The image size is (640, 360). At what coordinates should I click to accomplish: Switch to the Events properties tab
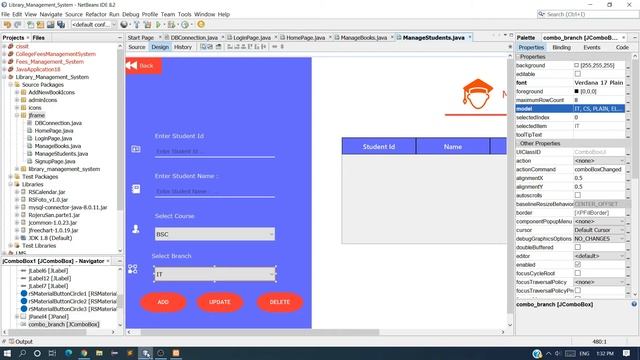click(591, 47)
